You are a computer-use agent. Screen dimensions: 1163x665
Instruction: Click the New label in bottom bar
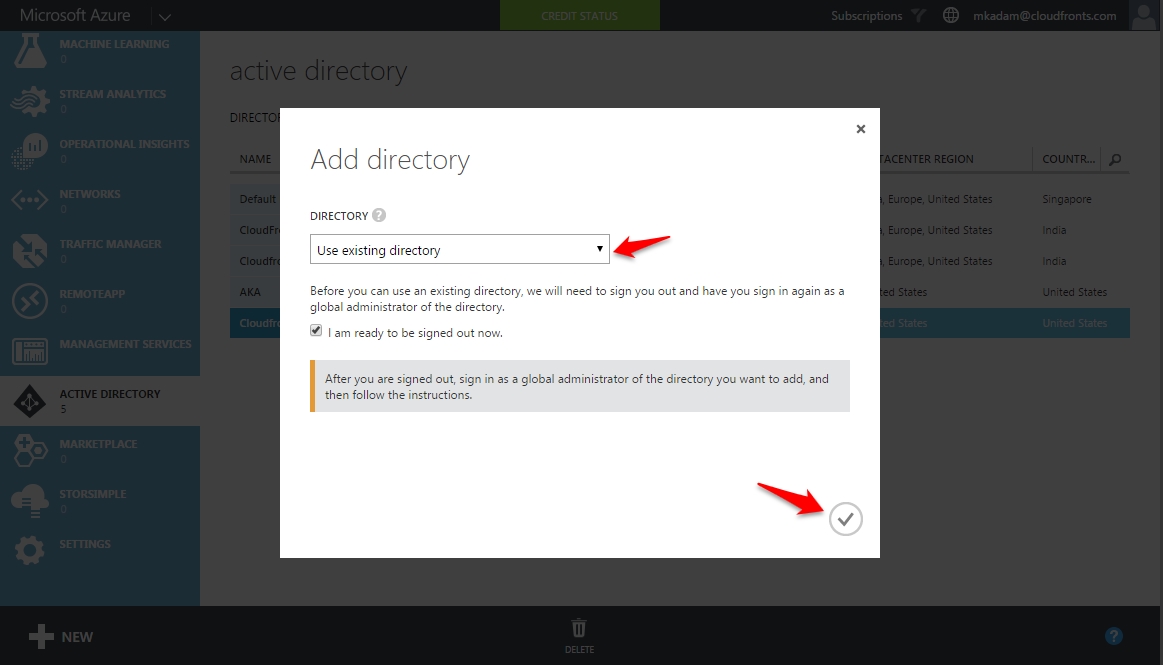click(77, 637)
